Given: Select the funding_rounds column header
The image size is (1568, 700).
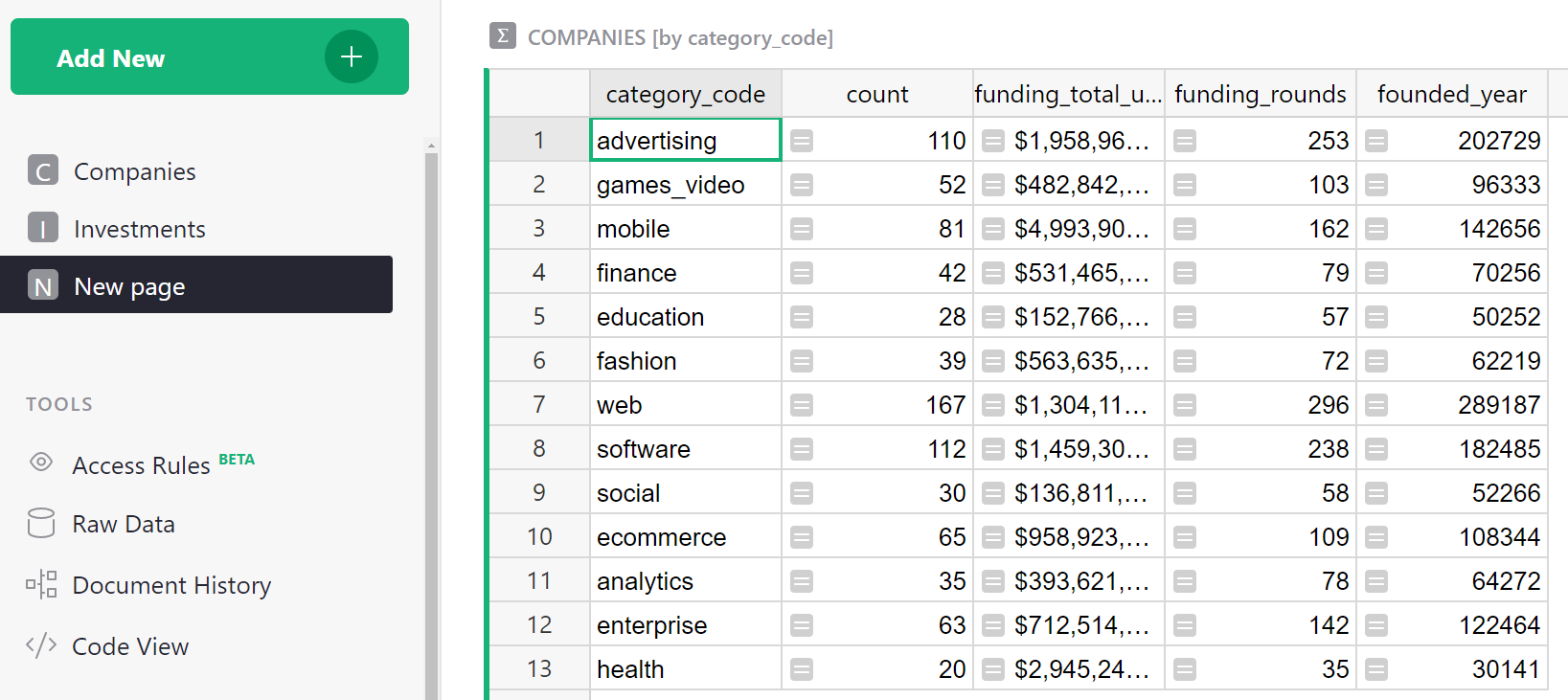Looking at the screenshot, I should 1260,94.
